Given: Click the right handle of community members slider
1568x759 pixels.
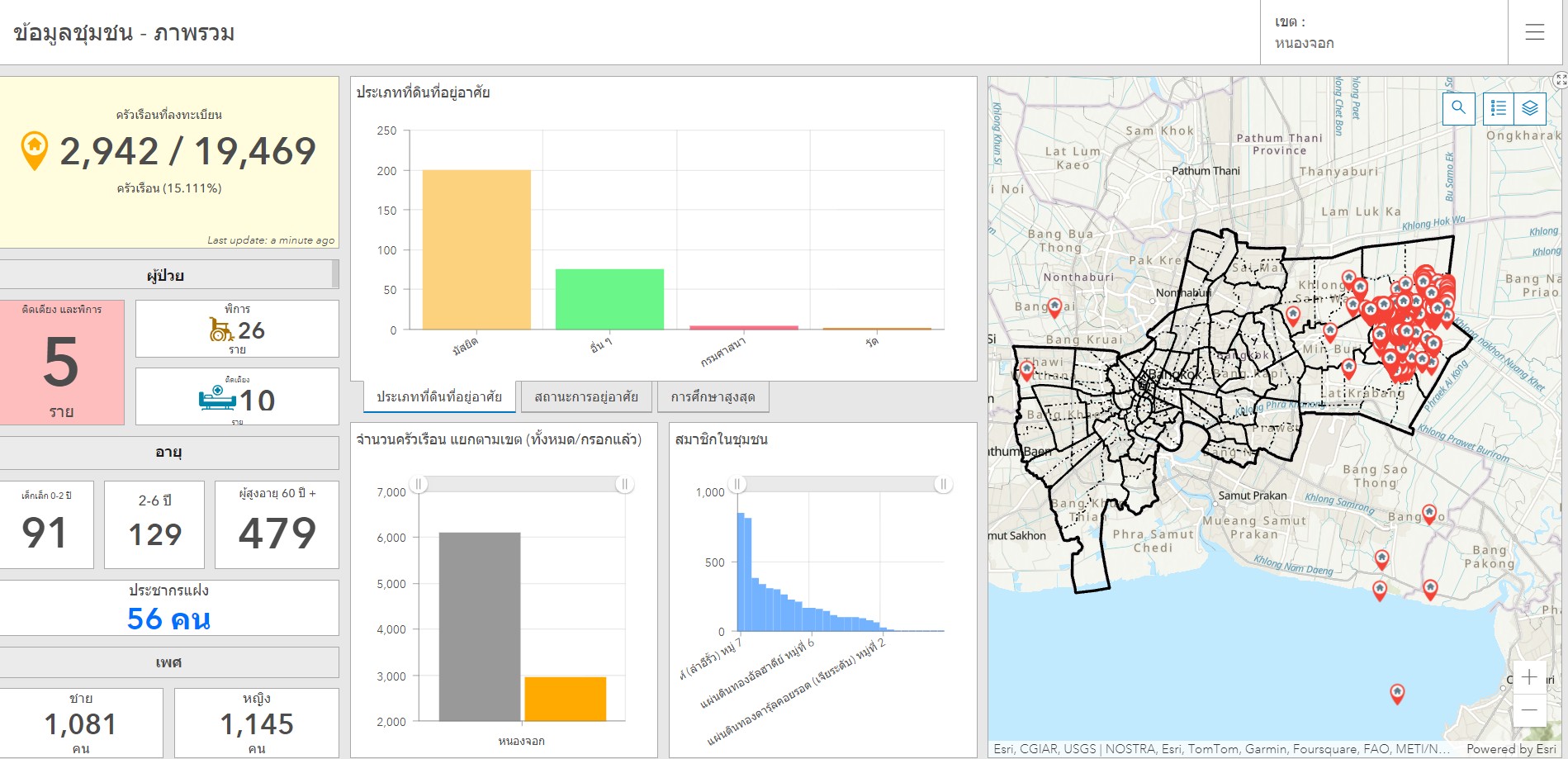Looking at the screenshot, I should (x=942, y=484).
